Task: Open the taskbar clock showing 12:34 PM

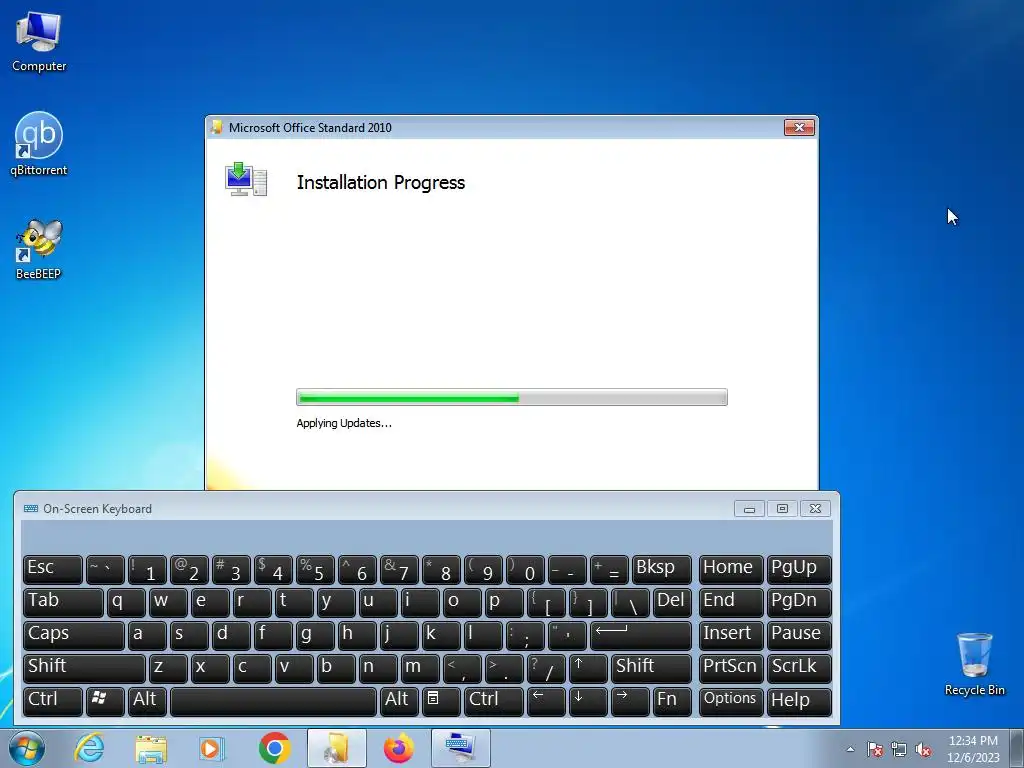Action: 973,749
